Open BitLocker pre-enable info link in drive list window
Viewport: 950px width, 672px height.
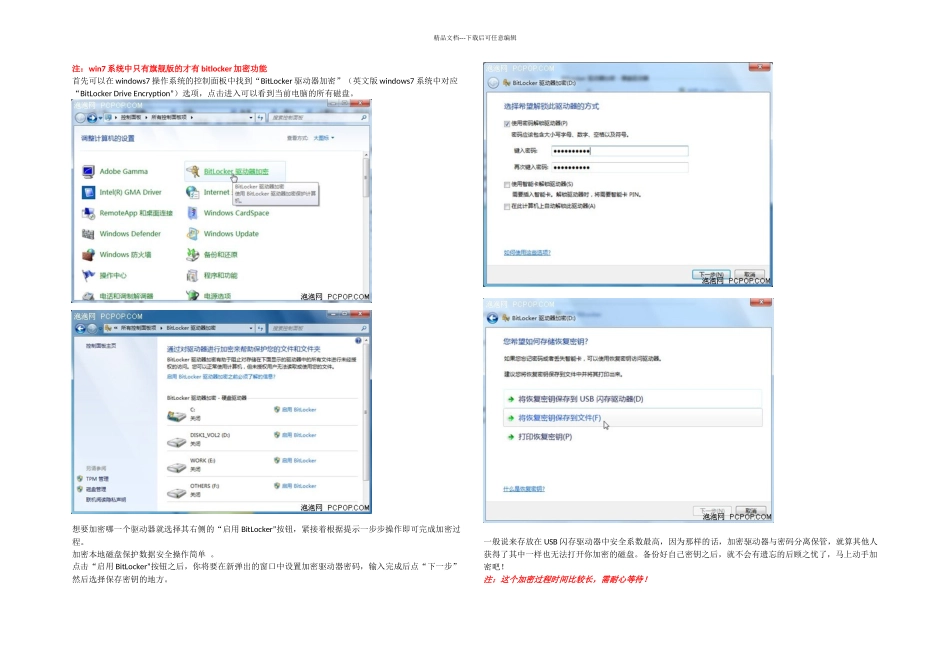pos(221,377)
